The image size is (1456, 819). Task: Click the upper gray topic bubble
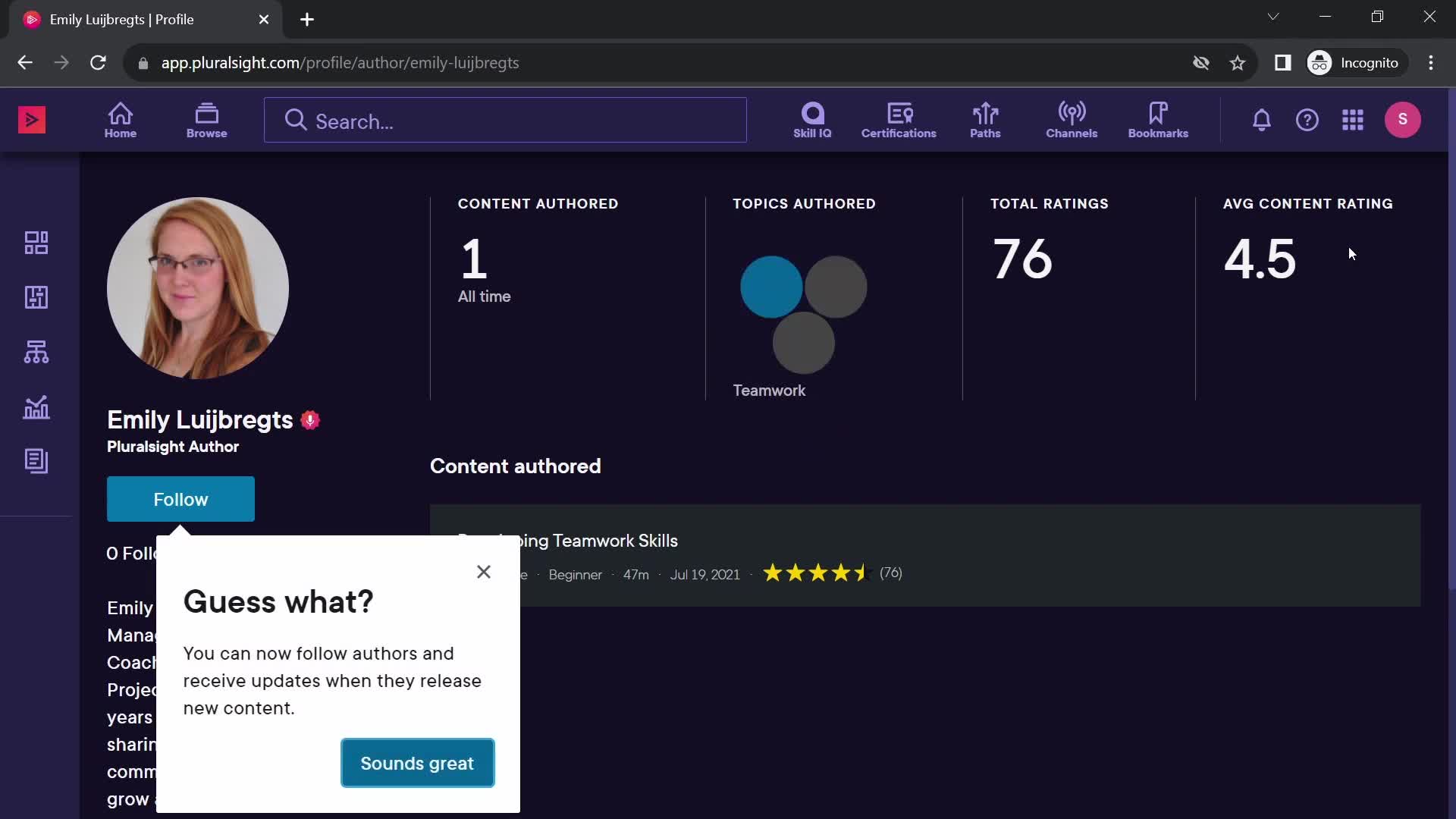click(x=836, y=287)
